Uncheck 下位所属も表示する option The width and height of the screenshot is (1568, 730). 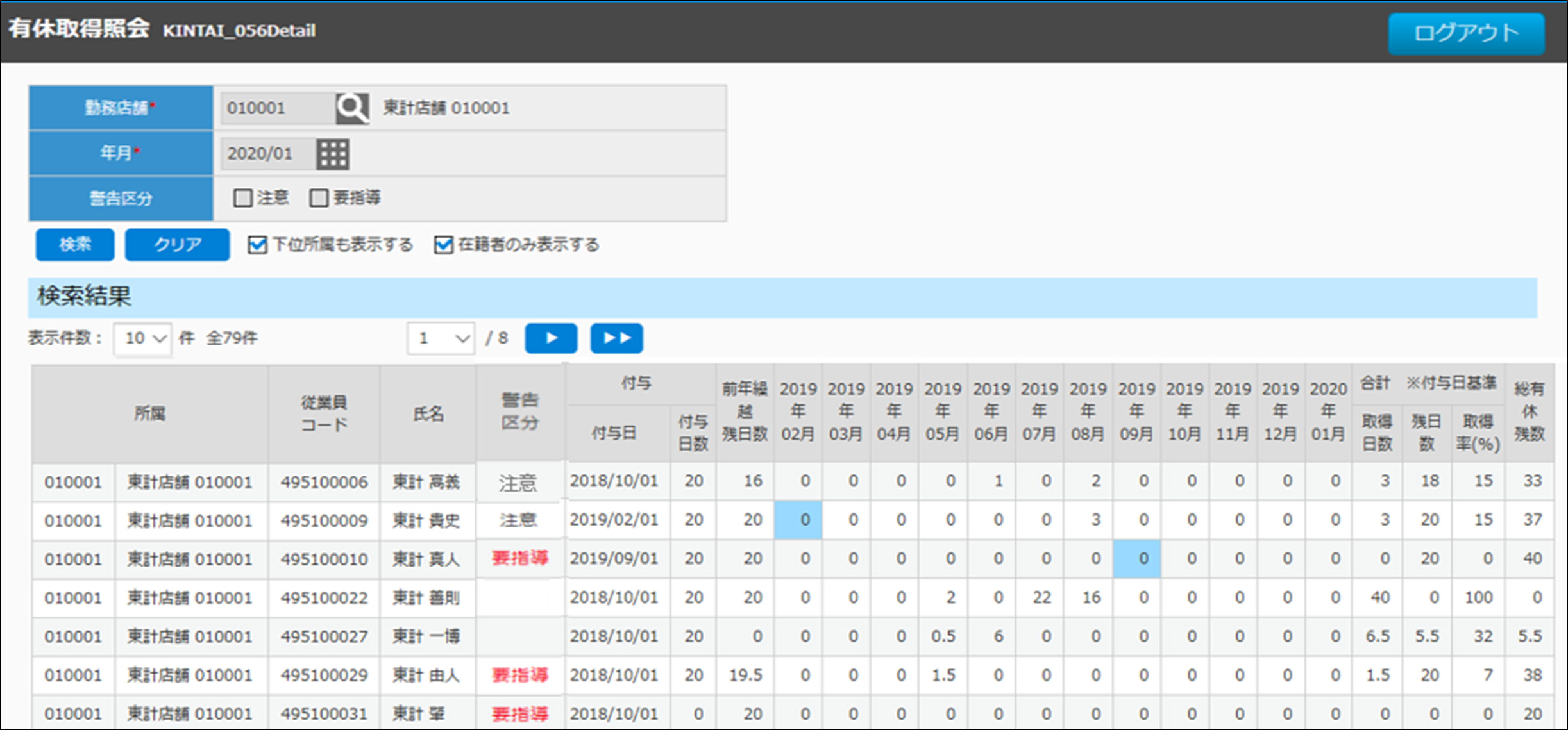point(257,245)
